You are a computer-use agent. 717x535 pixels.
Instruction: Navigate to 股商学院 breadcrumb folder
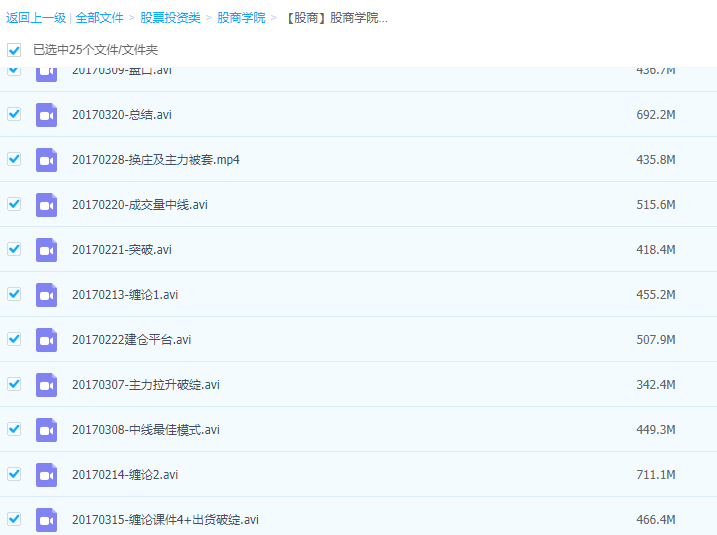point(241,18)
